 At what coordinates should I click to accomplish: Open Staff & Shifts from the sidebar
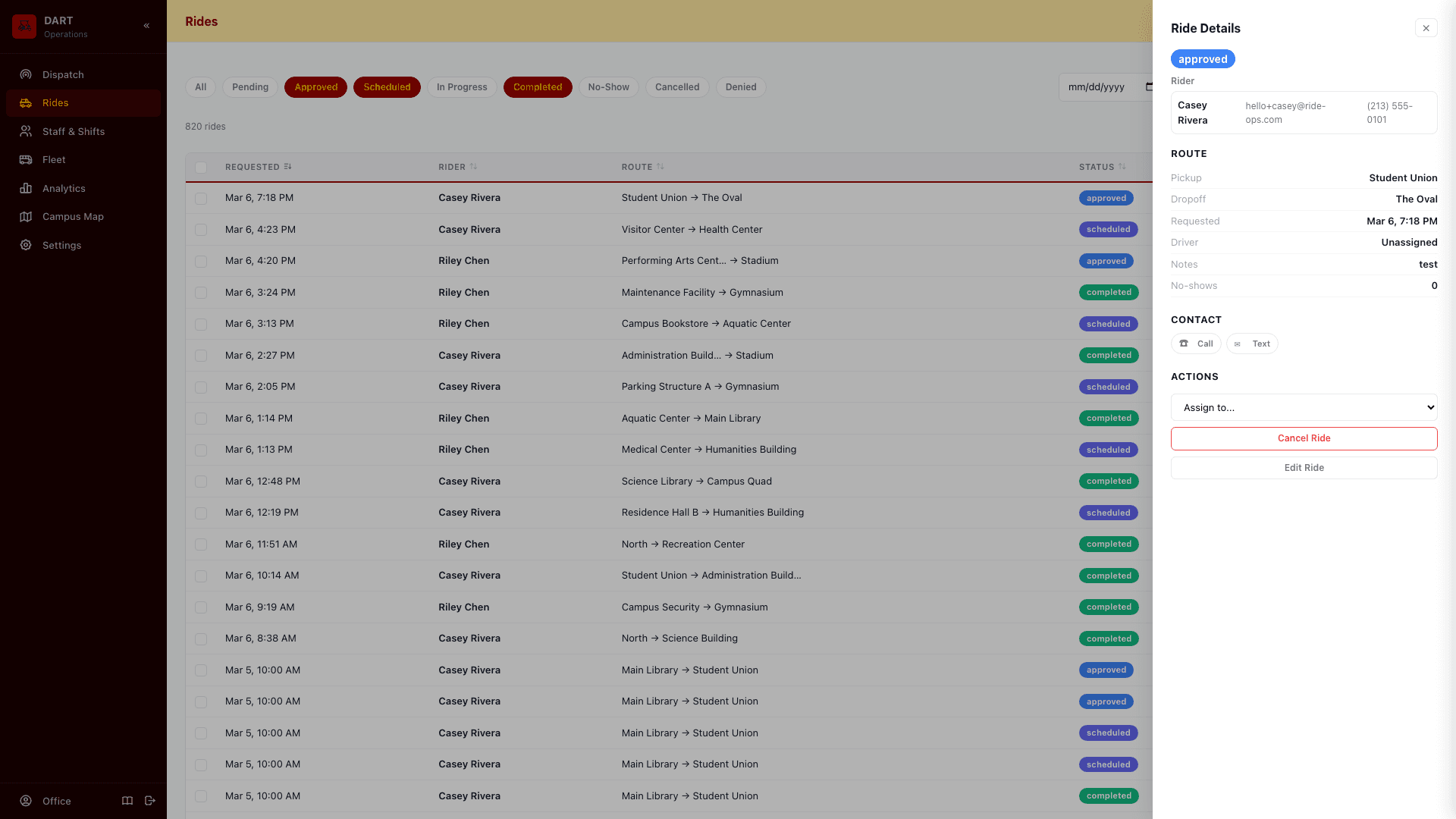pos(74,131)
